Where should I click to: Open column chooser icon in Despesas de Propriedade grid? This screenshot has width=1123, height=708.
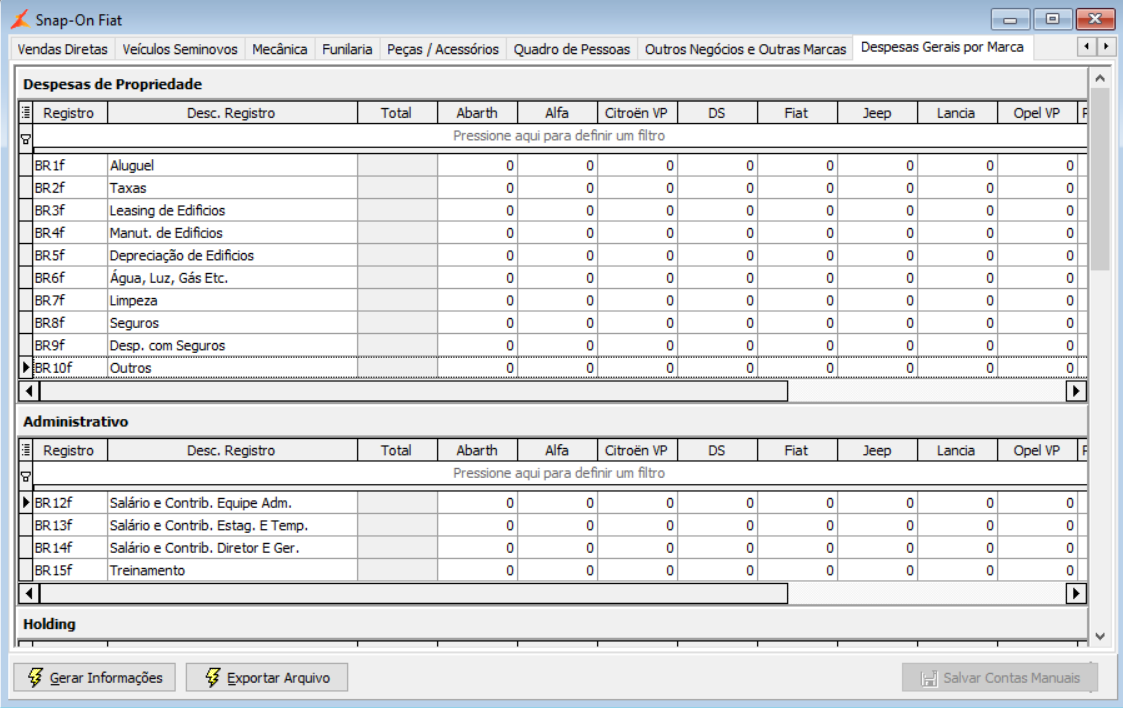coord(26,112)
